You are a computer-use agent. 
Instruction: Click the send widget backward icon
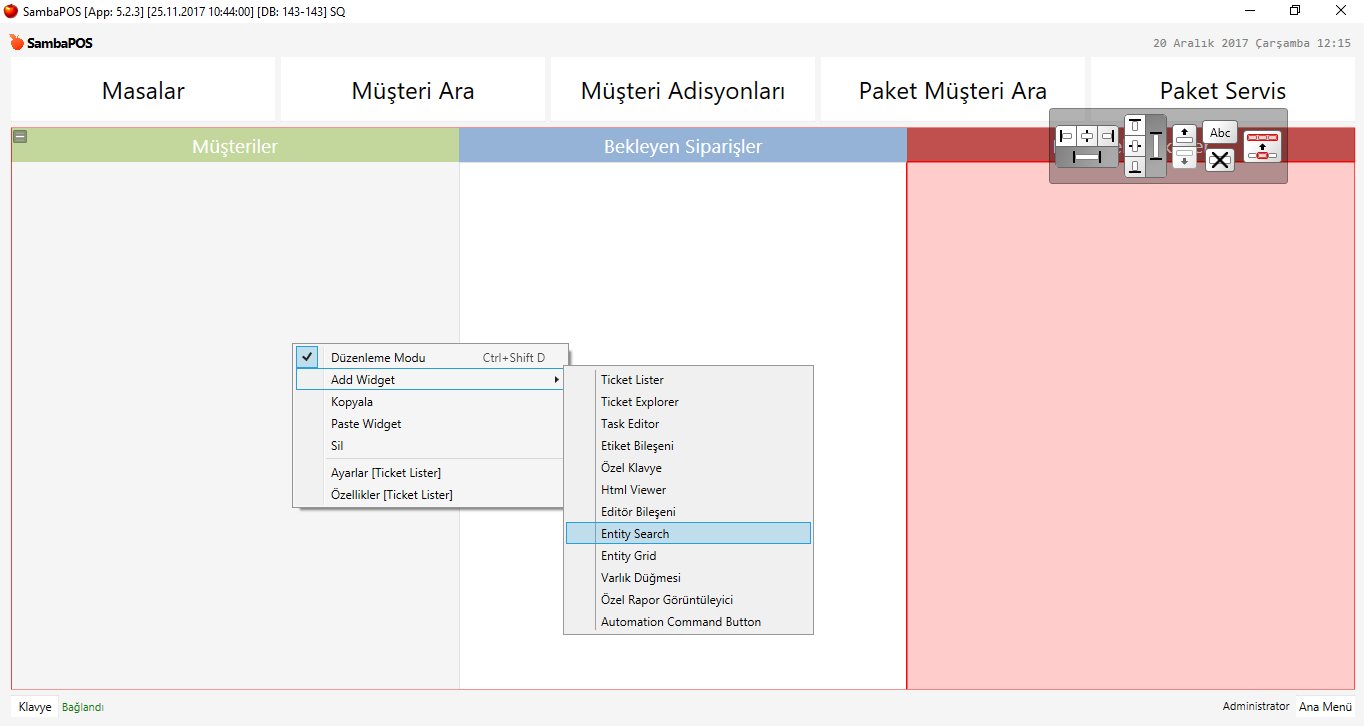point(1184,158)
